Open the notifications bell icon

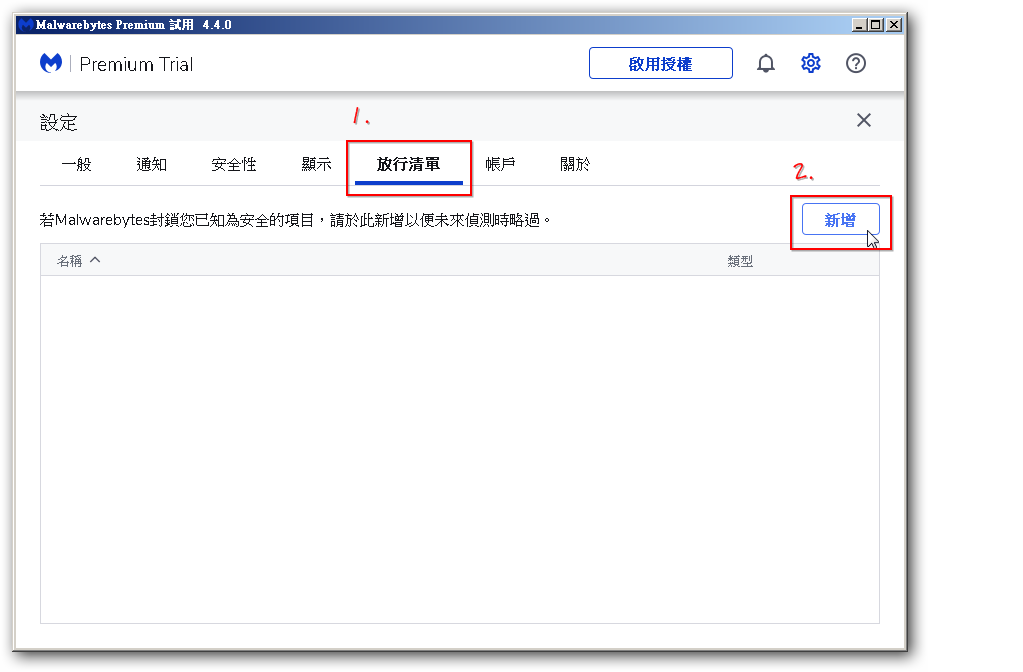coord(766,64)
